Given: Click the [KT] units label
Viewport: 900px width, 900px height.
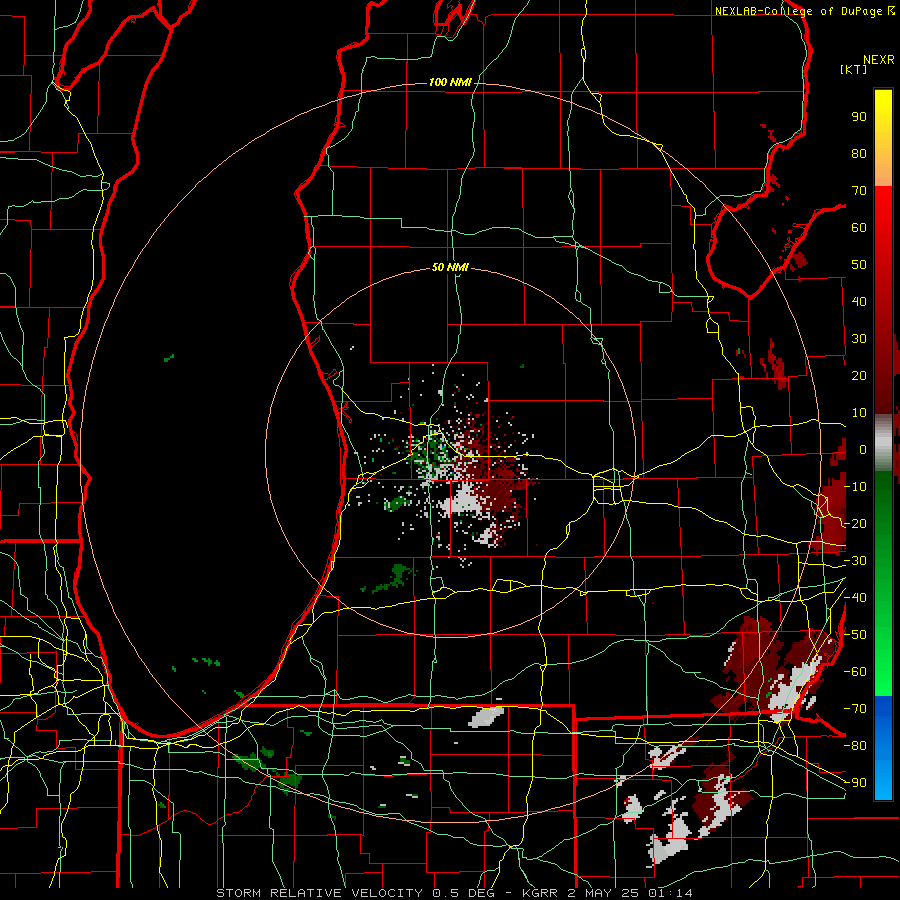Looking at the screenshot, I should (x=854, y=69).
